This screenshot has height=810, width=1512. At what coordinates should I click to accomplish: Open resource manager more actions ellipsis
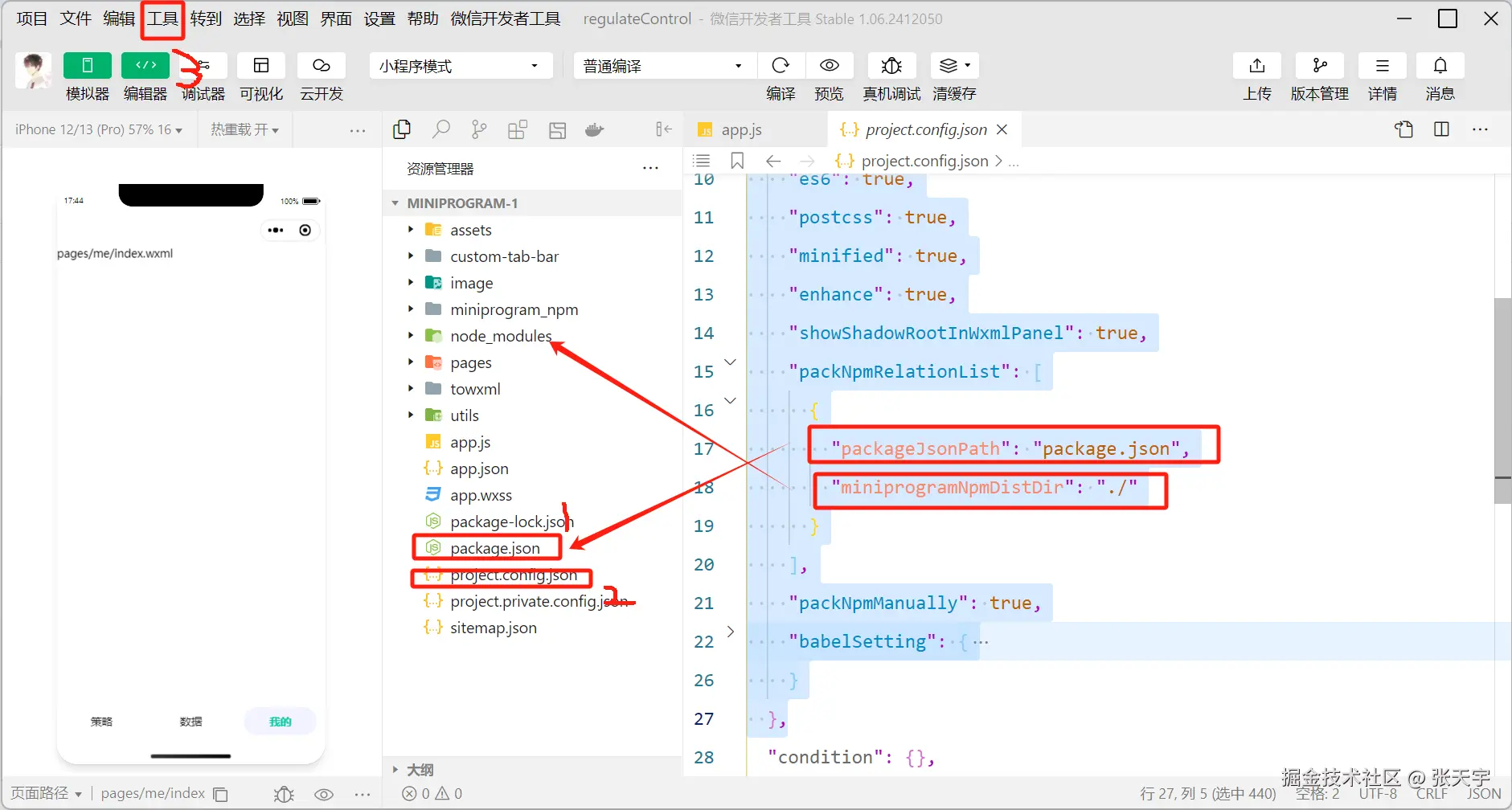(x=650, y=169)
